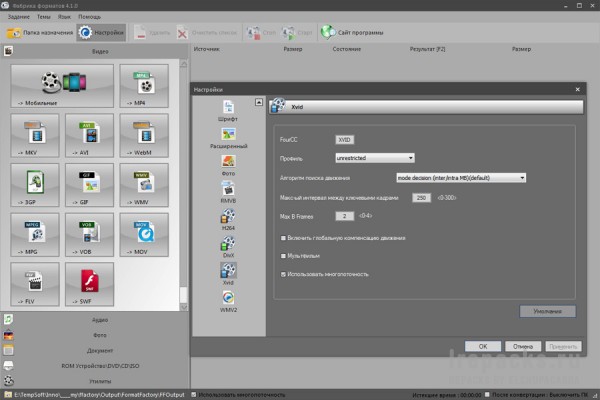Click the Status column header

(x=347, y=49)
